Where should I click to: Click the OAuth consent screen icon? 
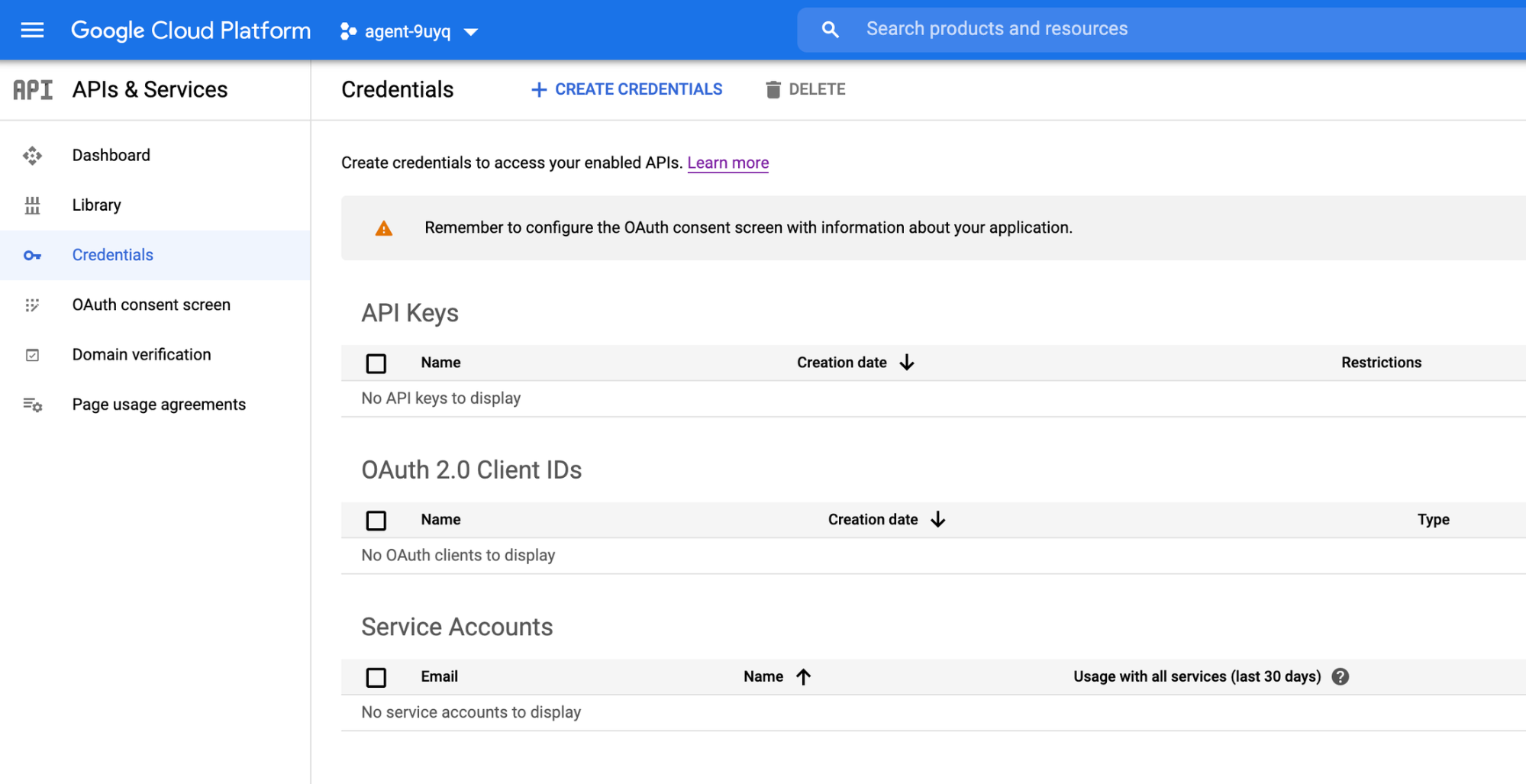coord(32,305)
